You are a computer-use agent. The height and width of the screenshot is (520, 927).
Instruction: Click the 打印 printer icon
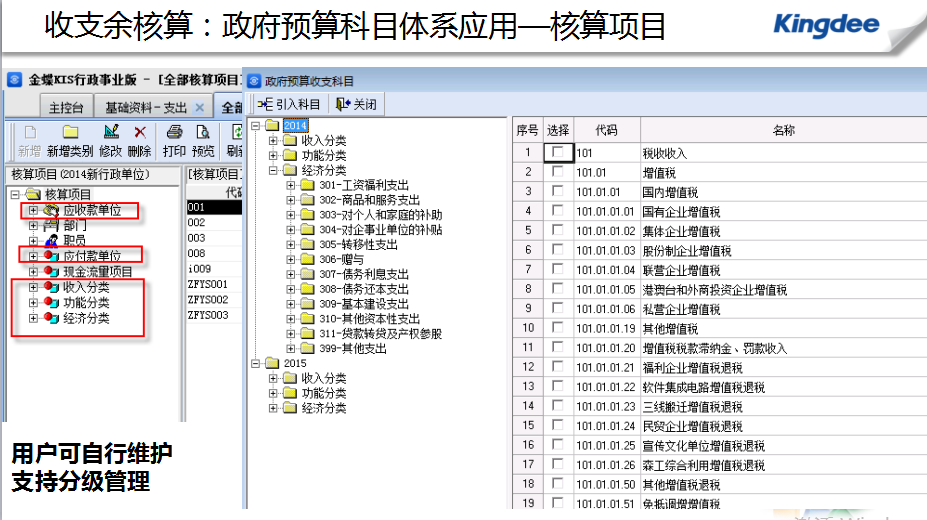(x=174, y=132)
